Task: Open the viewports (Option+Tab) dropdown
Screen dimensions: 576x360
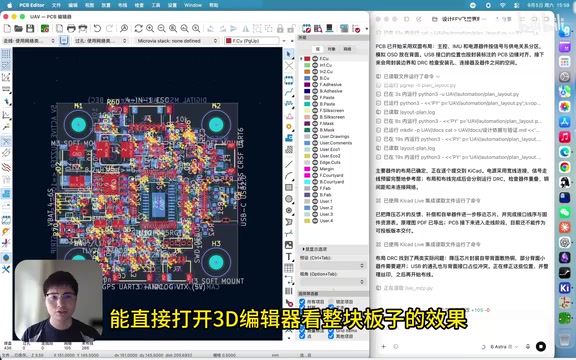Action: pos(332,282)
